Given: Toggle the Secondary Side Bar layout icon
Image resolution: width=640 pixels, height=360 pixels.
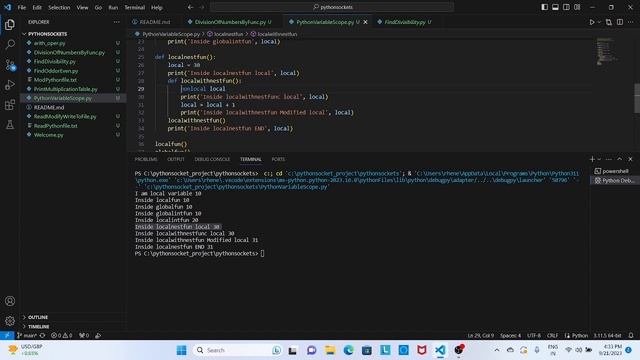Looking at the screenshot, I should tap(566, 7).
